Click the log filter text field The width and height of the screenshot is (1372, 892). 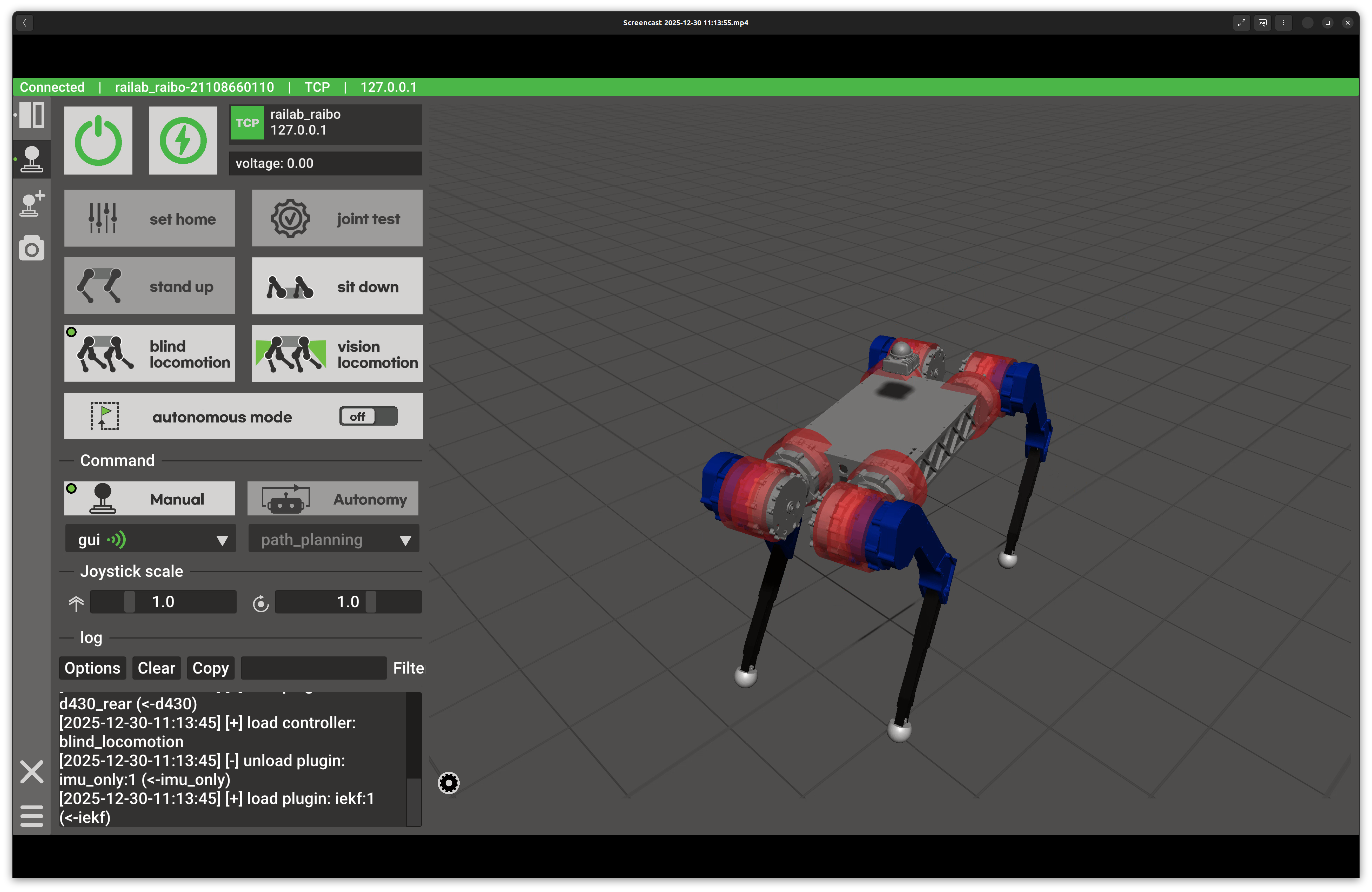[x=313, y=668]
